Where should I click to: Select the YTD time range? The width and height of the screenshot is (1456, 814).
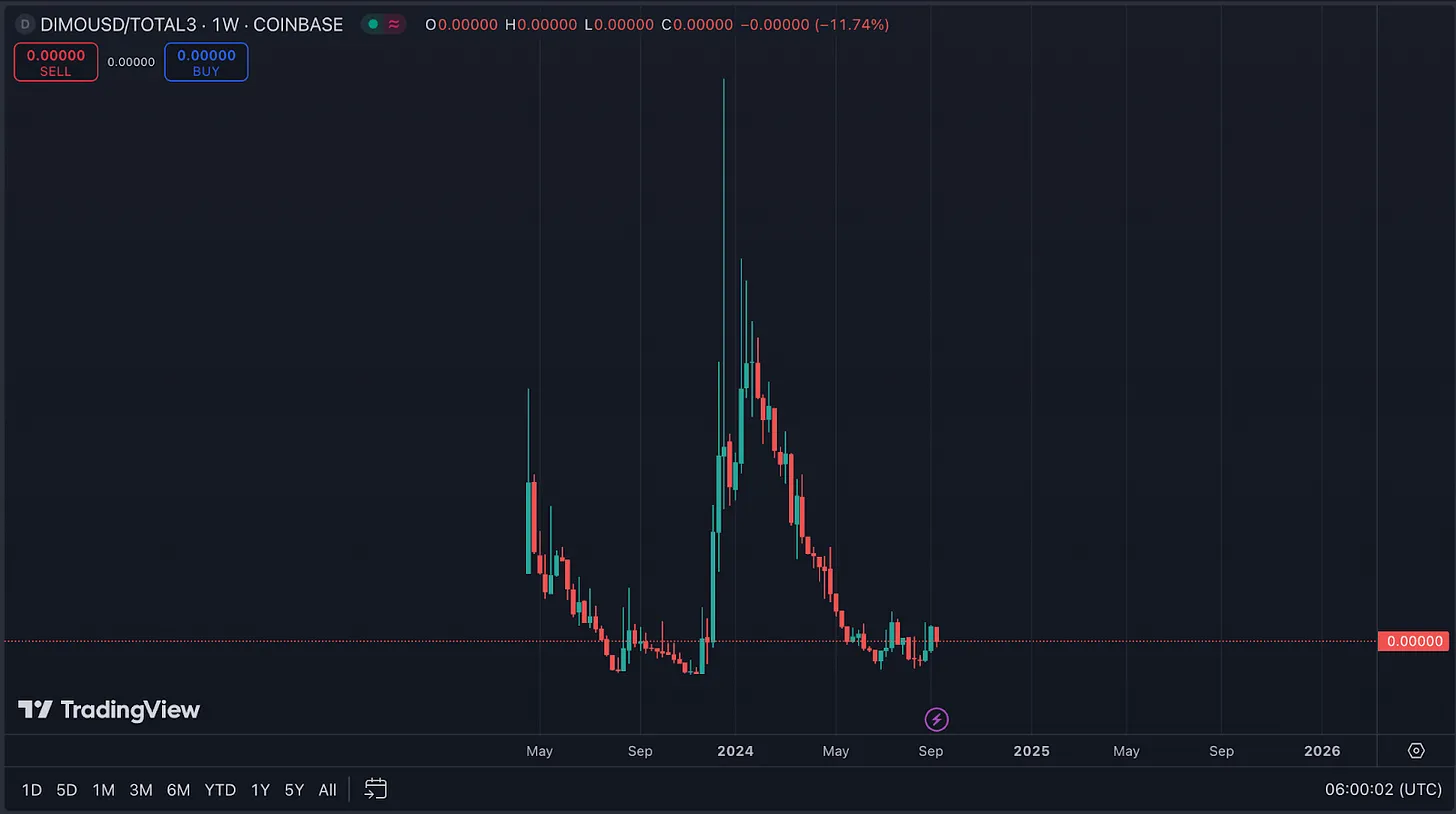[220, 790]
